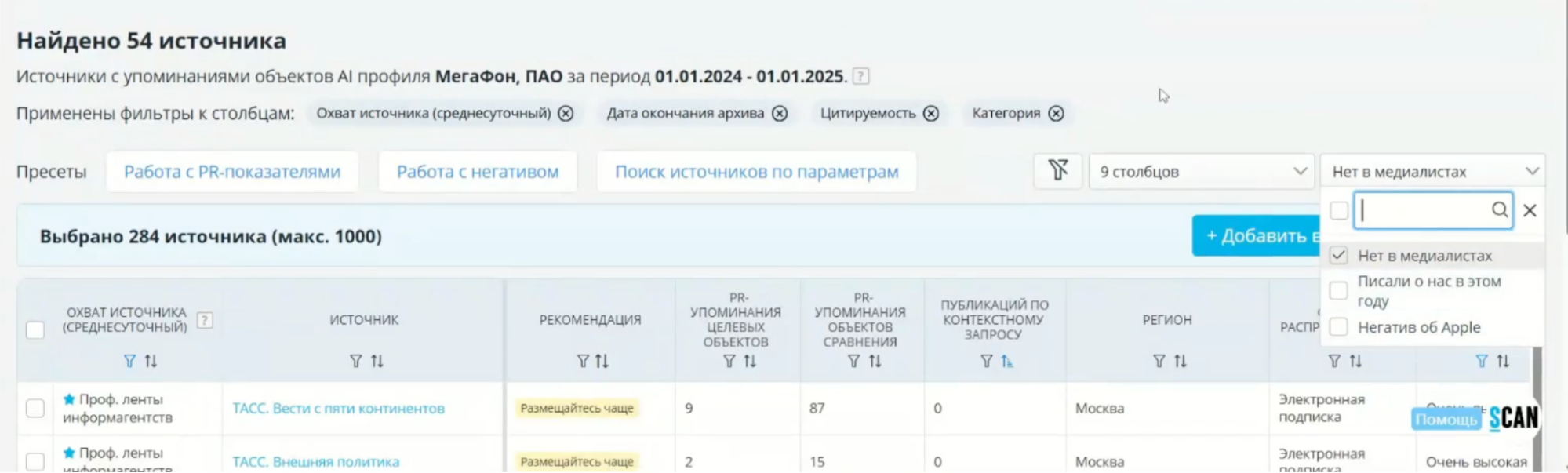
Task: Sort PR-упоминания объектов сравнения column
Action: tap(875, 361)
